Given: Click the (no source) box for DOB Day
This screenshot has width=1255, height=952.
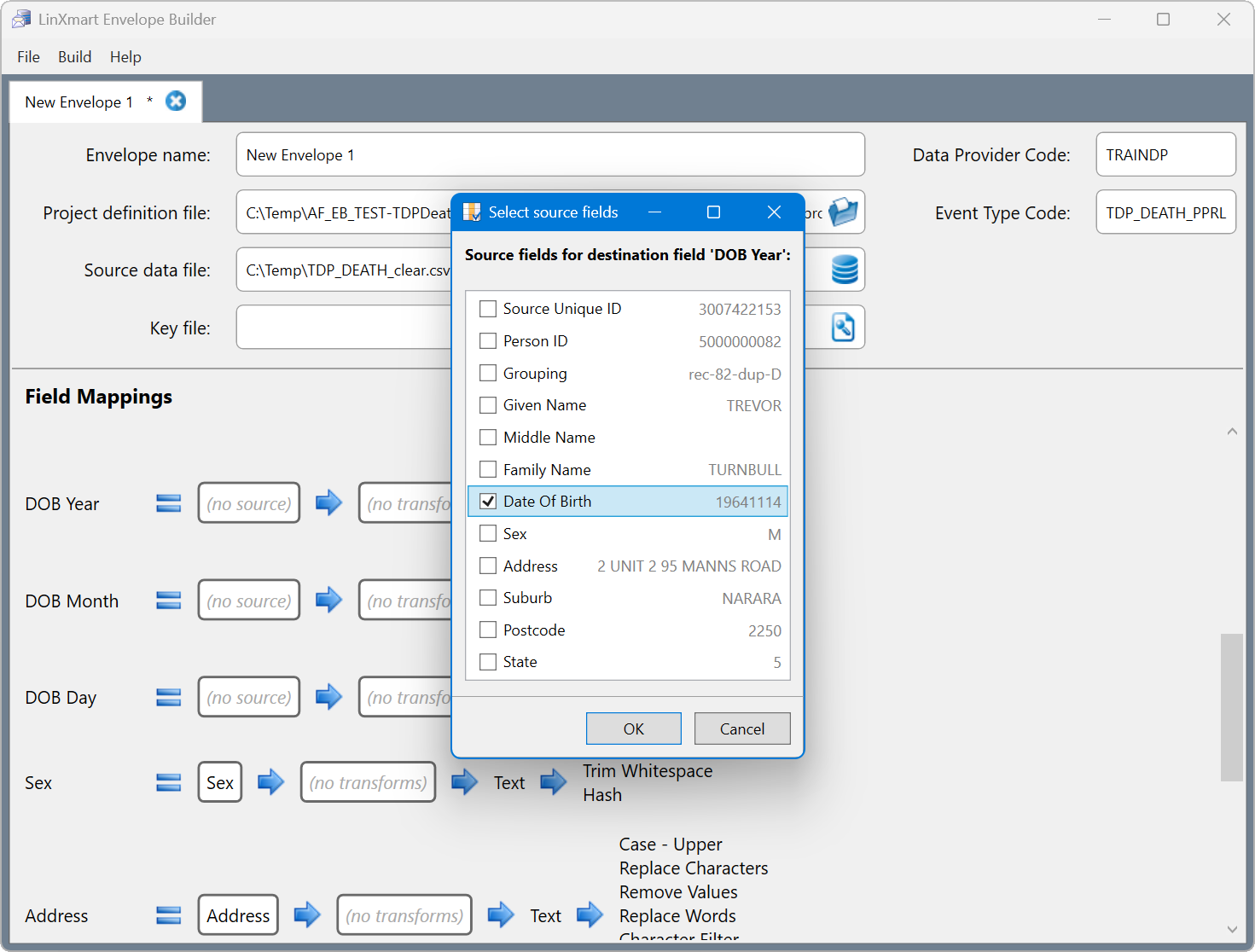Looking at the screenshot, I should [249, 698].
